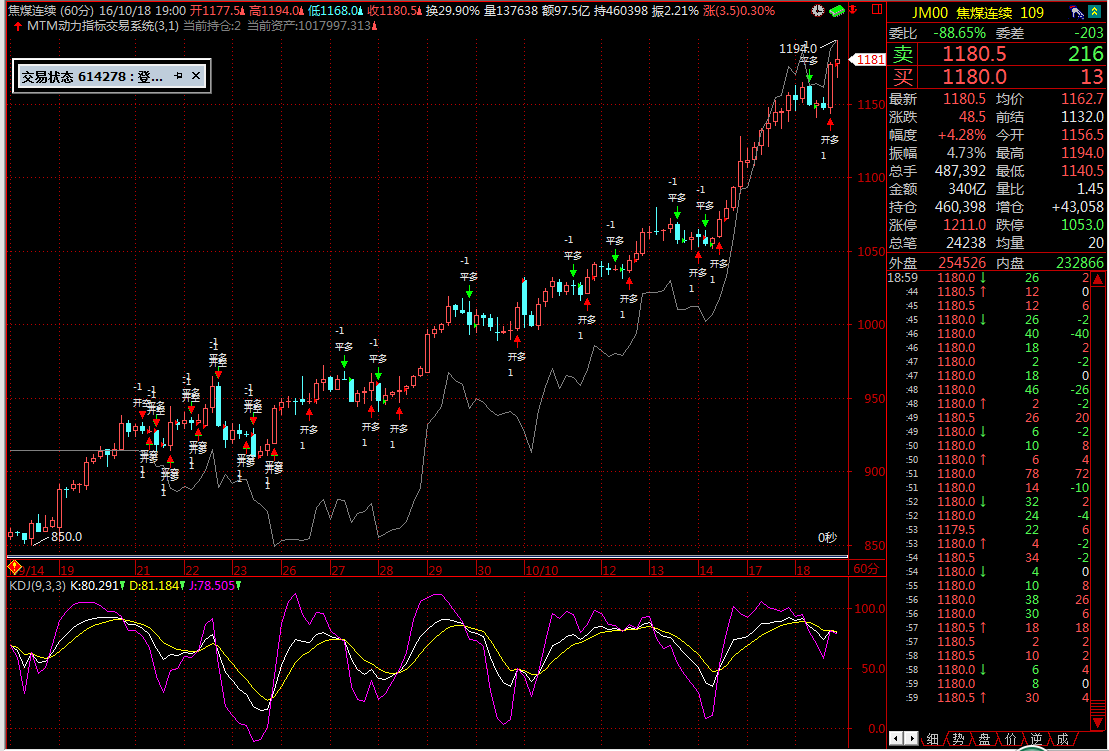Open the 价 tab
Viewport: 1109px width, 751px height.
1010,739
